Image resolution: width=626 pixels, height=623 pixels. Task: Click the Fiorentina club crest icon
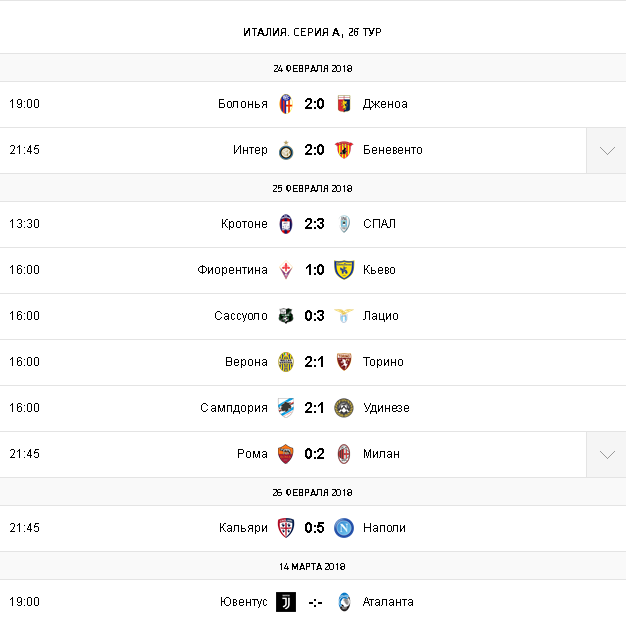(x=286, y=270)
